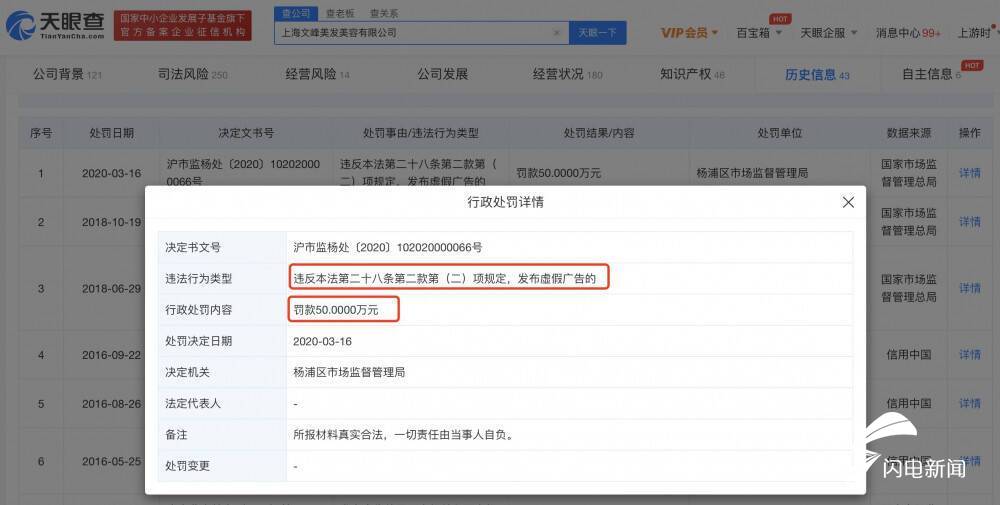Open the 知识产权 section tab
Screen dimensions: 1000x505
[692, 75]
